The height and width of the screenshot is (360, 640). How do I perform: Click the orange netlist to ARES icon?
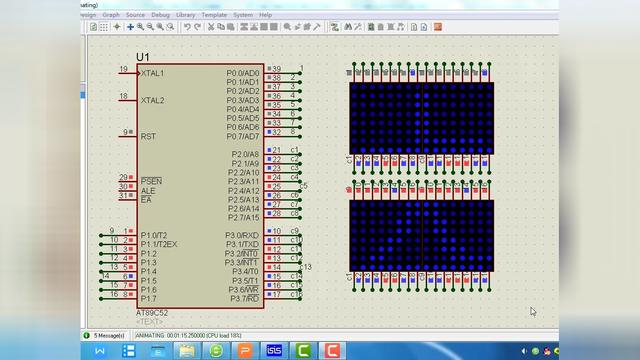(438, 27)
